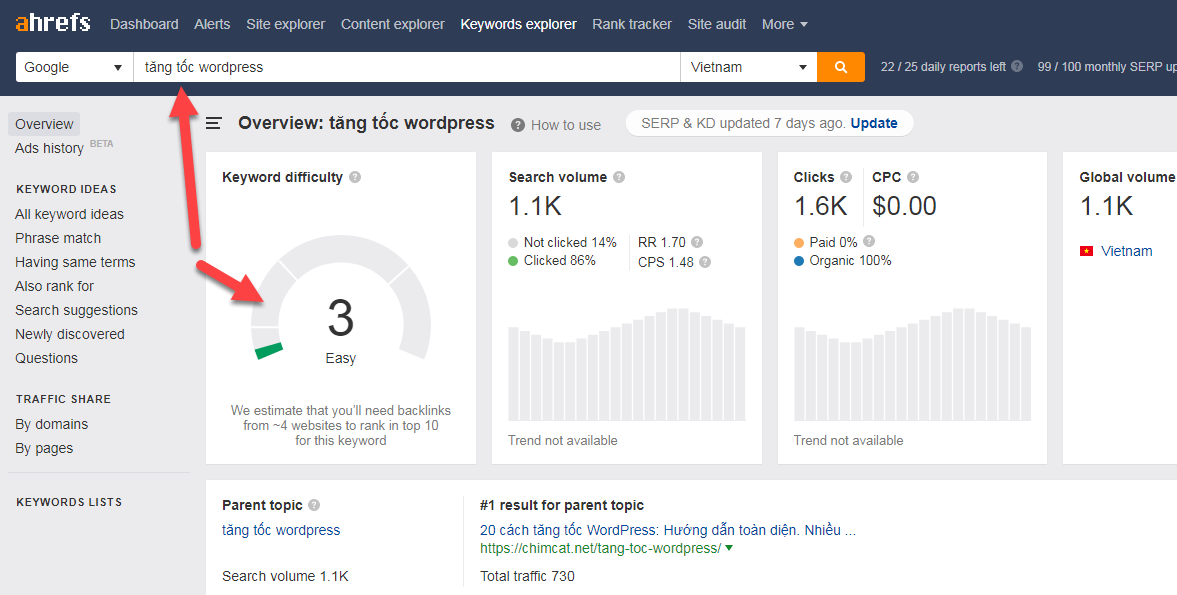This screenshot has height=595, width=1177.
Task: Click the help icon beside Clicks
Action: [x=846, y=177]
